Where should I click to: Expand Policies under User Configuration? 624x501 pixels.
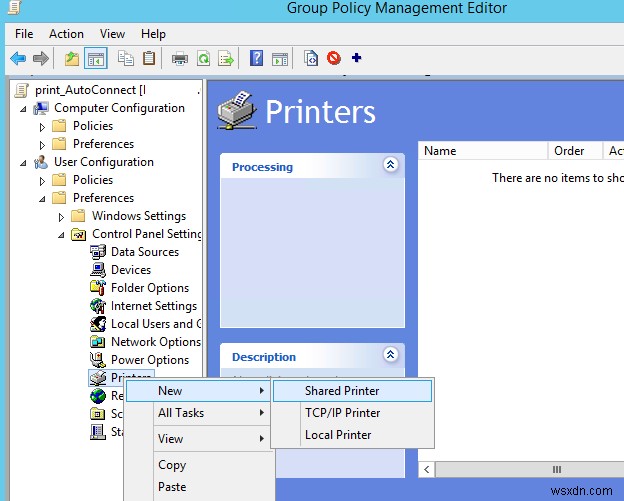pyautogui.click(x=42, y=181)
